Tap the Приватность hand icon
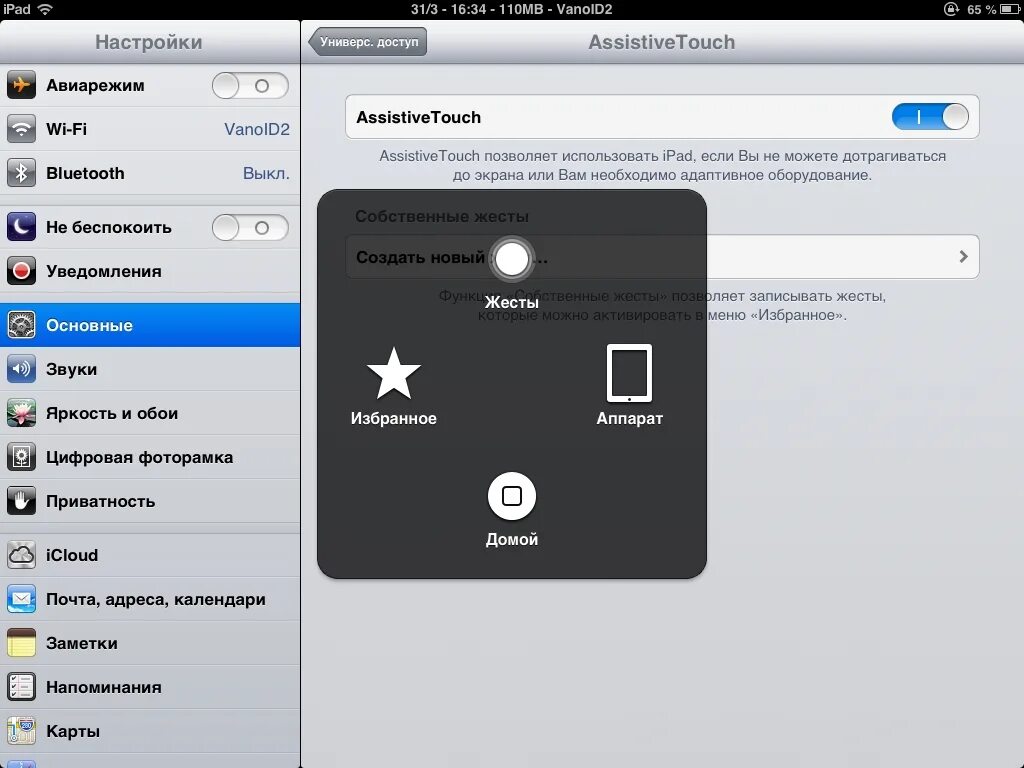This screenshot has height=768, width=1024. tap(21, 501)
